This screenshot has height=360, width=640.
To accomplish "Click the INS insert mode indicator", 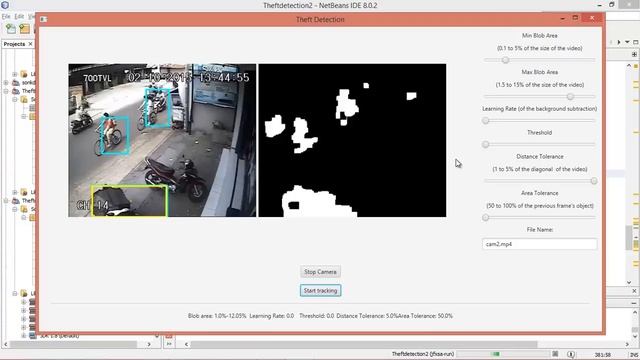I will tap(634, 355).
